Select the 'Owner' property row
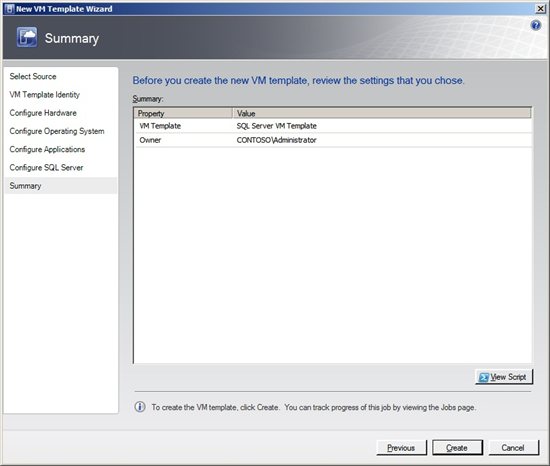 click(x=333, y=140)
